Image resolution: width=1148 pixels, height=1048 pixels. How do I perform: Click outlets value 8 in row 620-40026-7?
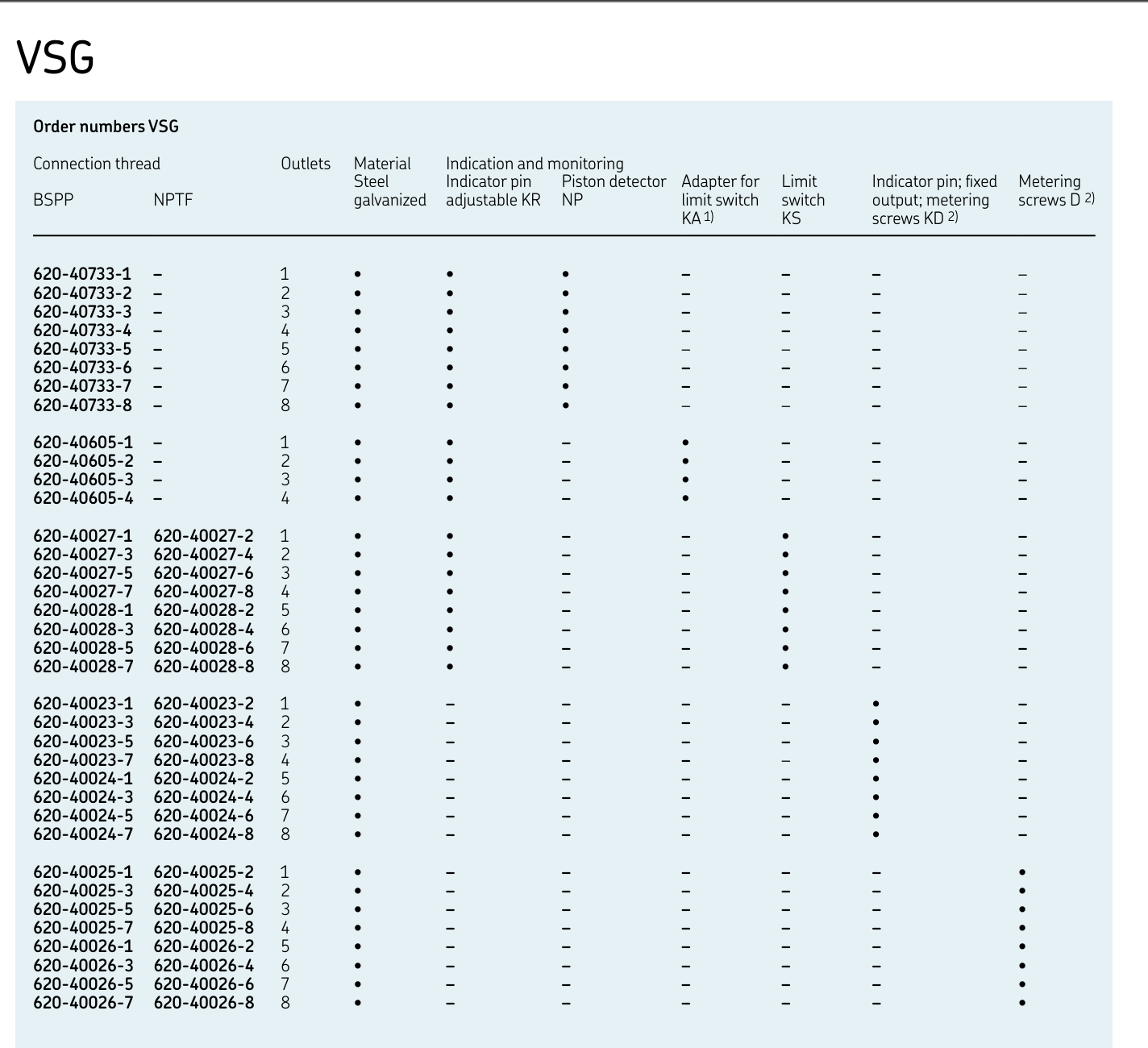[285, 1003]
